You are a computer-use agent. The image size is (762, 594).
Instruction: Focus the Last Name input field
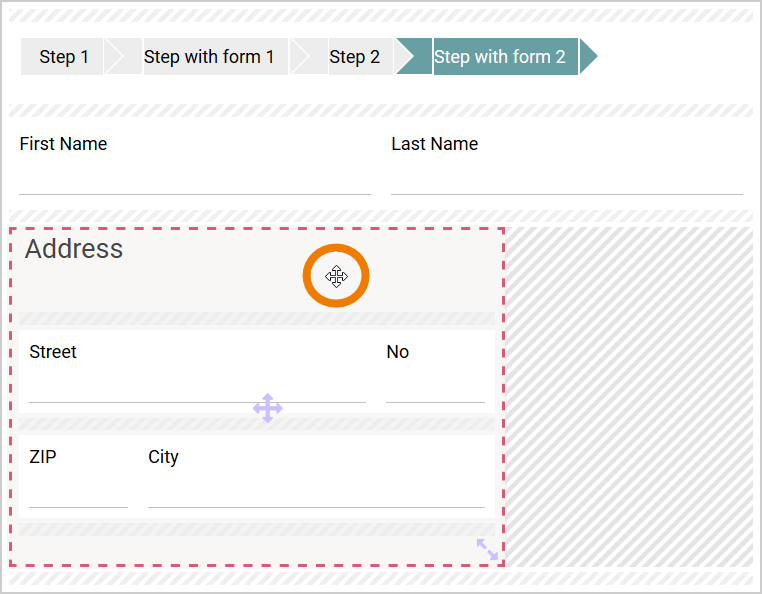pos(566,180)
